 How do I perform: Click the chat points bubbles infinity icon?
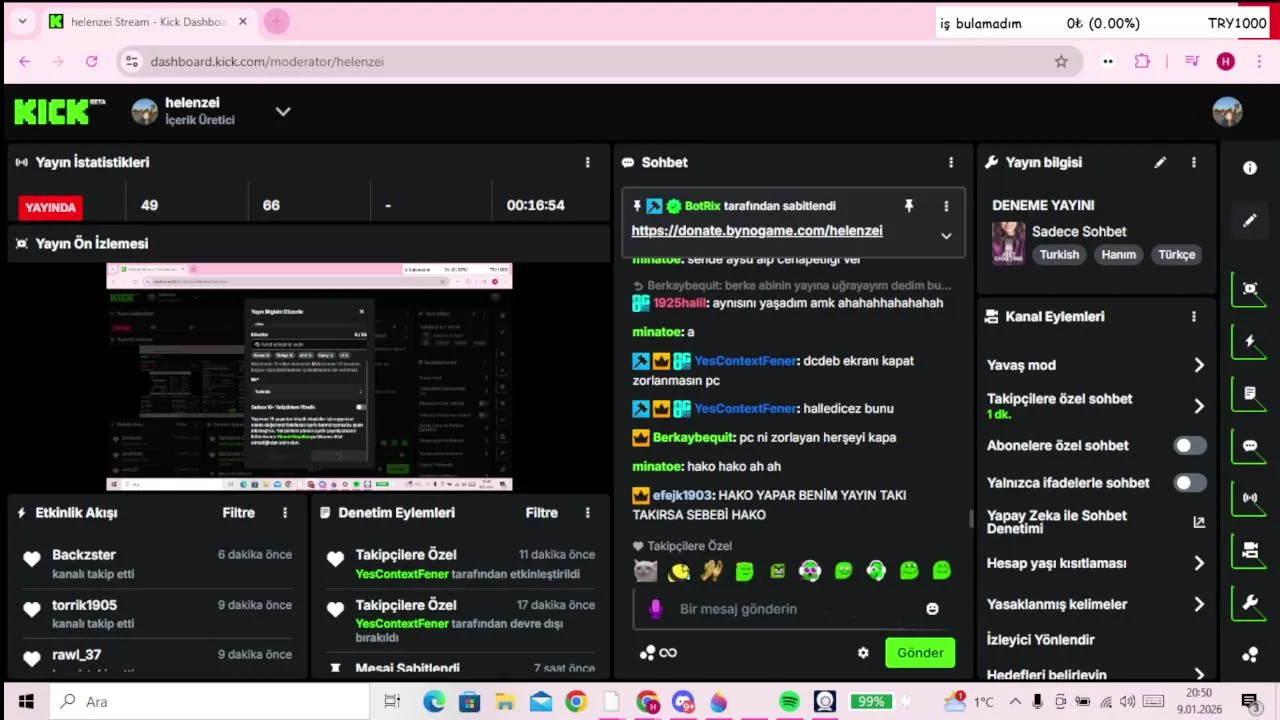(659, 653)
